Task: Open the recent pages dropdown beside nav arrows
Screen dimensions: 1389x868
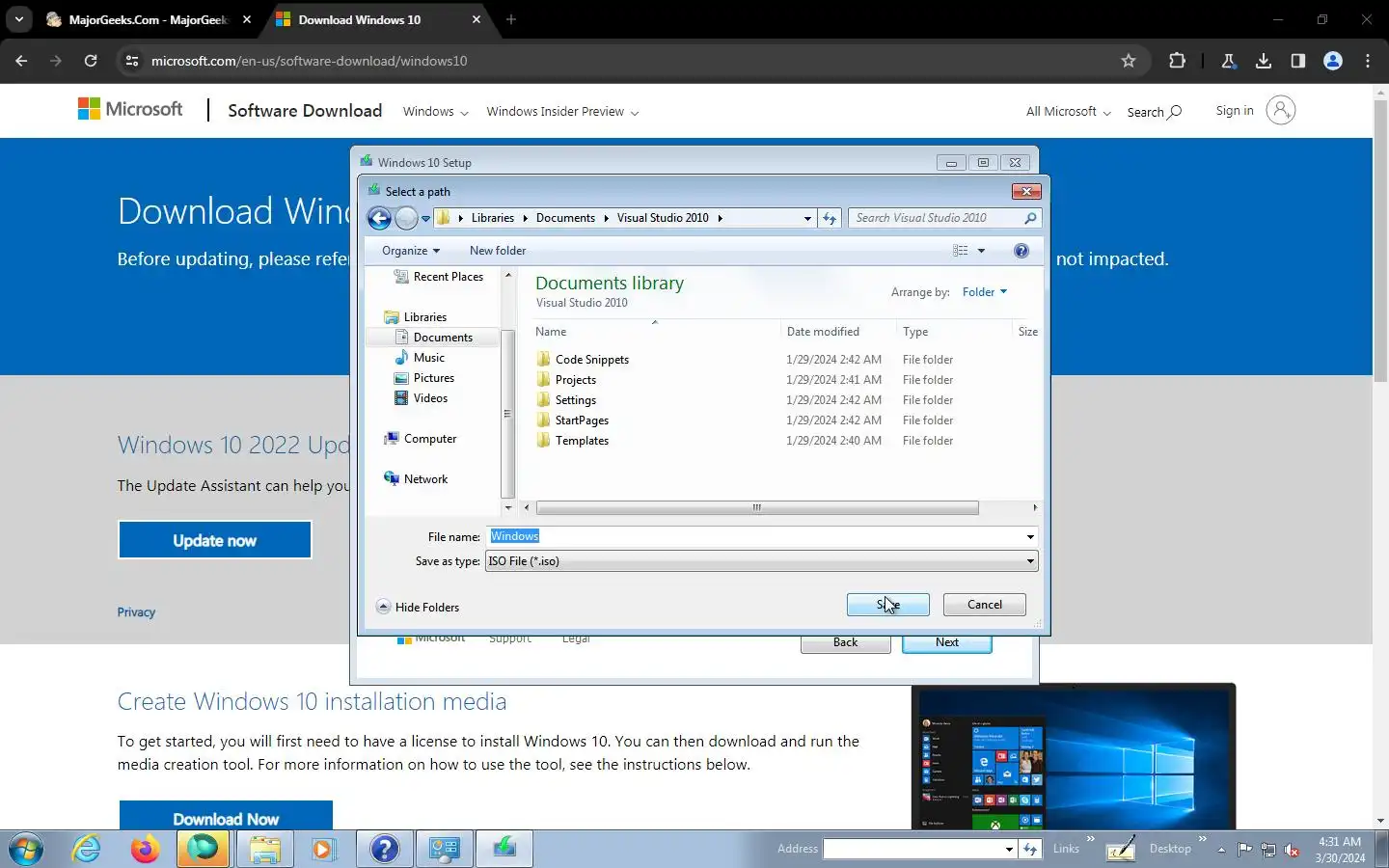Action: [425, 219]
